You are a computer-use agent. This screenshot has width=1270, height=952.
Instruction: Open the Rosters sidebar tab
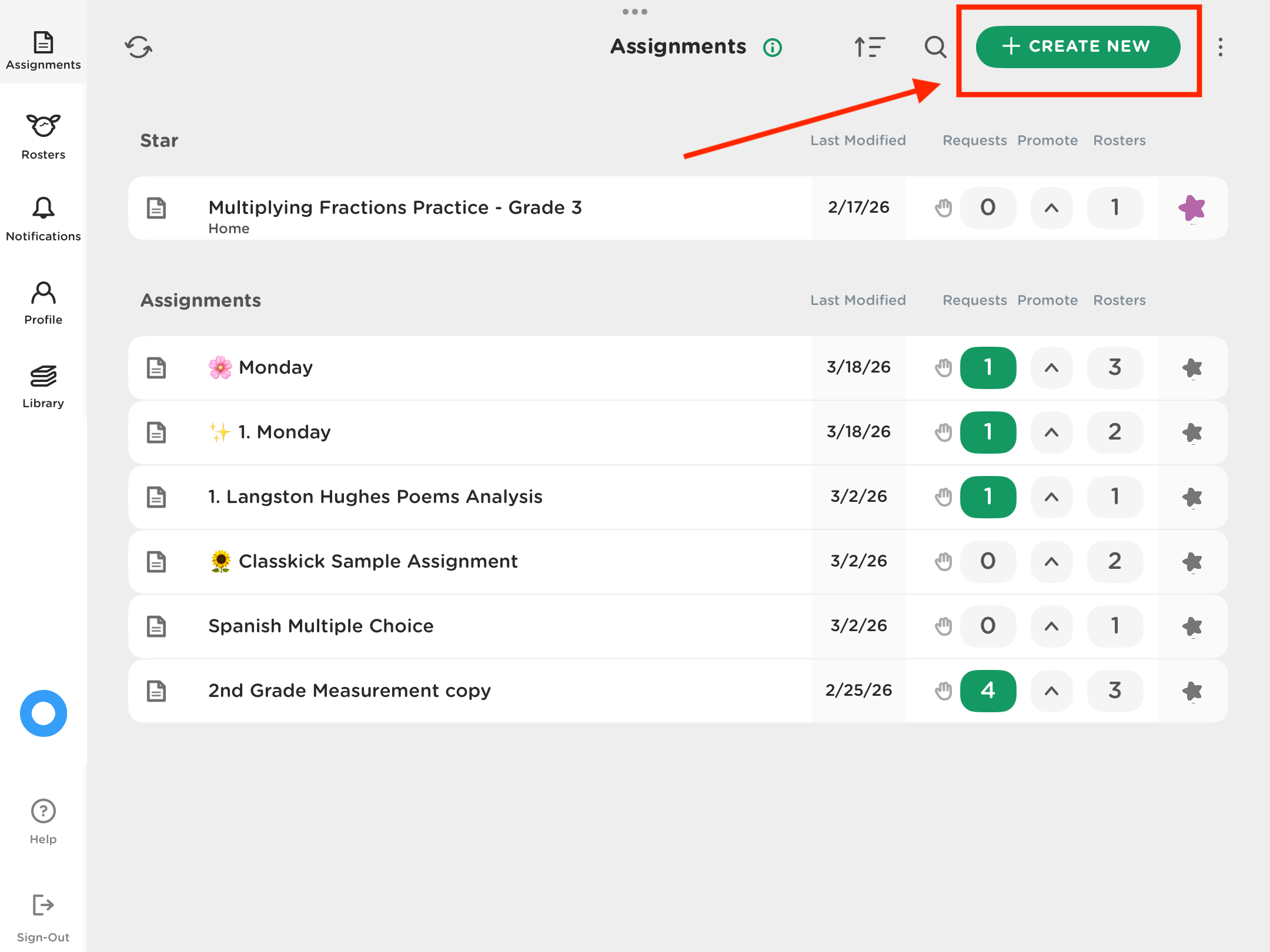(43, 137)
